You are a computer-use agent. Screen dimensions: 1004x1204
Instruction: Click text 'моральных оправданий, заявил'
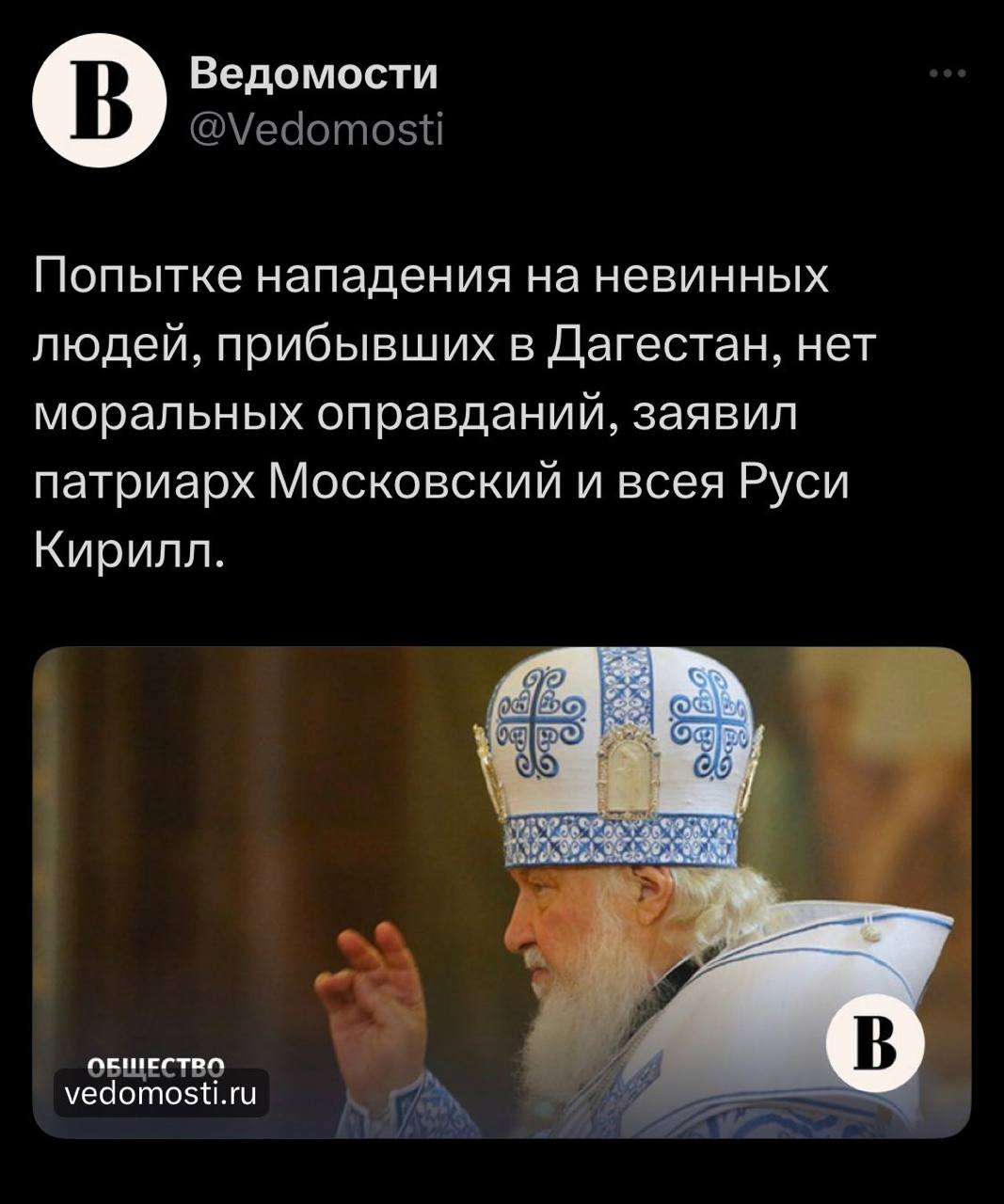click(415, 415)
